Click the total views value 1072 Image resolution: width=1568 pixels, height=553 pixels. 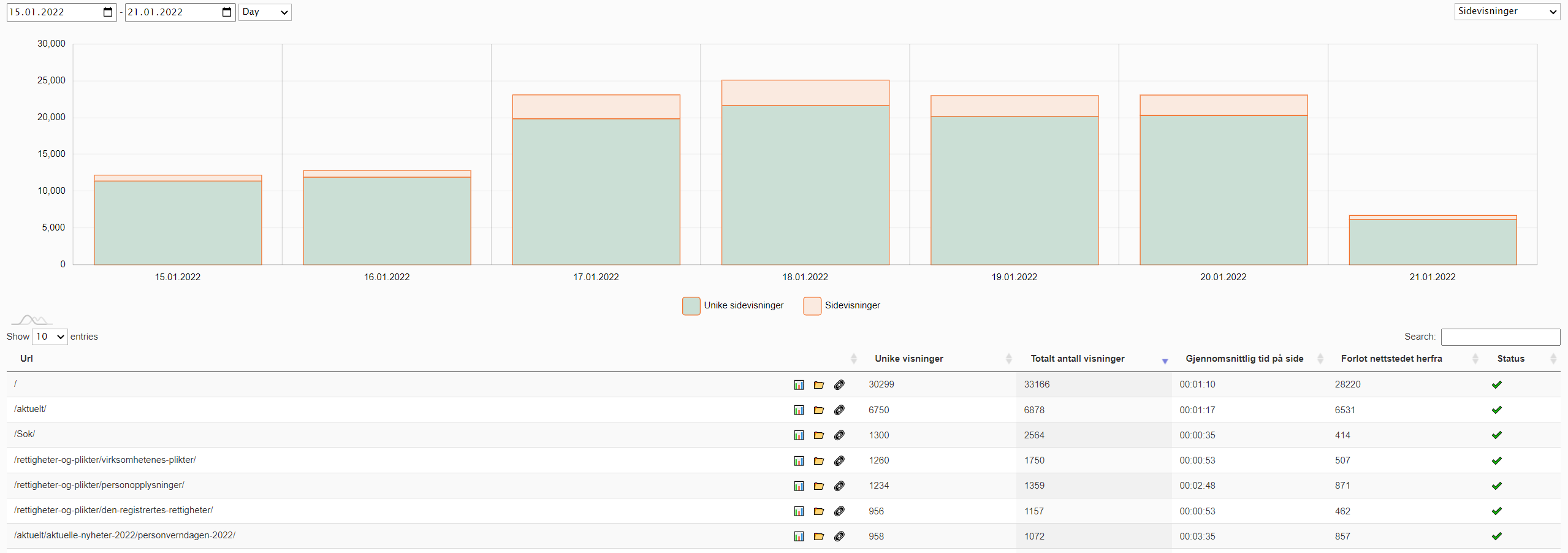pos(1034,536)
